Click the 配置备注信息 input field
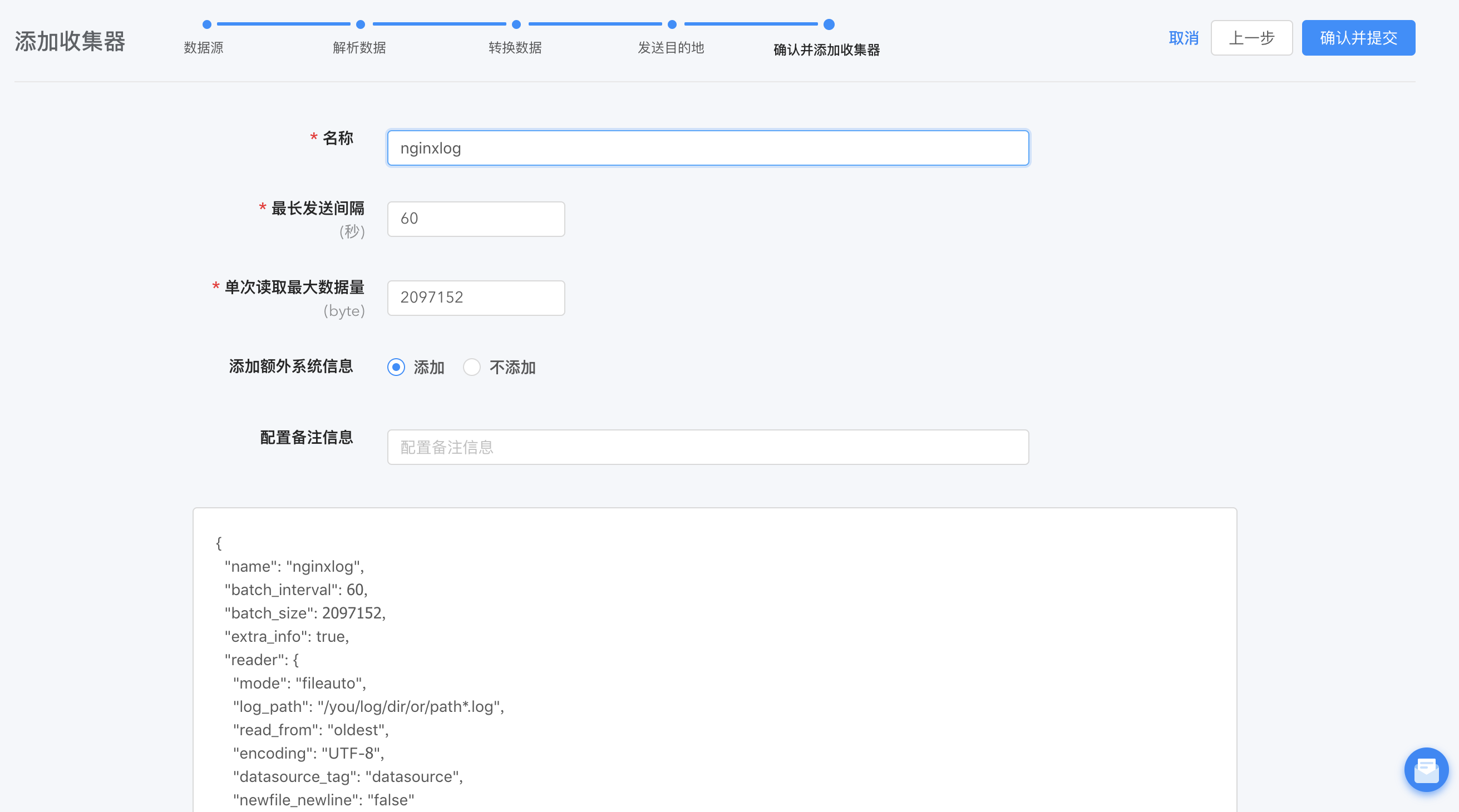The width and height of the screenshot is (1459, 812). pyautogui.click(x=708, y=447)
